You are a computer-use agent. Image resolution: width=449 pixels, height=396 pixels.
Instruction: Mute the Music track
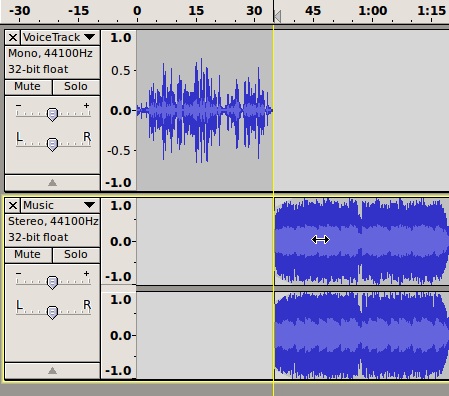29,255
